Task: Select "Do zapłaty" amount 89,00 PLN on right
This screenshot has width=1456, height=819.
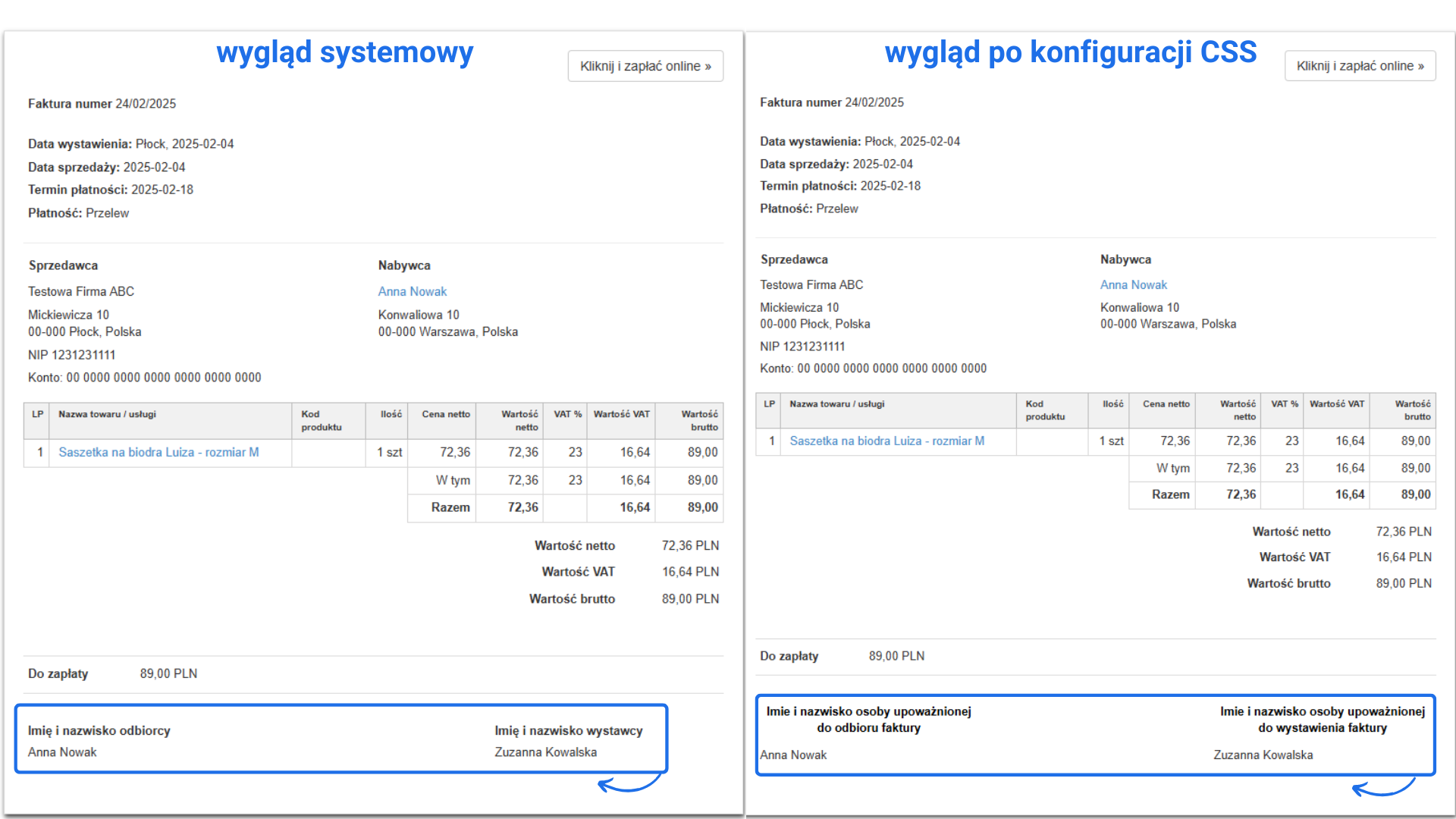Action: pyautogui.click(x=896, y=655)
